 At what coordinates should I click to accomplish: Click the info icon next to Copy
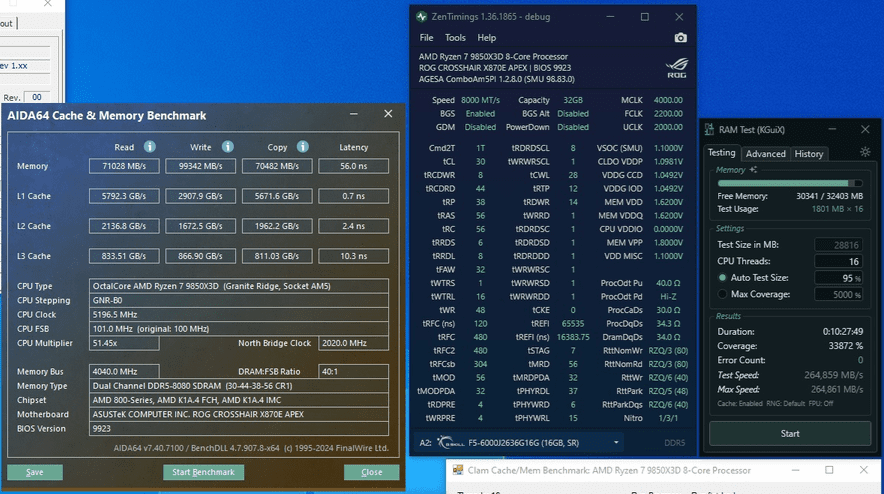(303, 147)
